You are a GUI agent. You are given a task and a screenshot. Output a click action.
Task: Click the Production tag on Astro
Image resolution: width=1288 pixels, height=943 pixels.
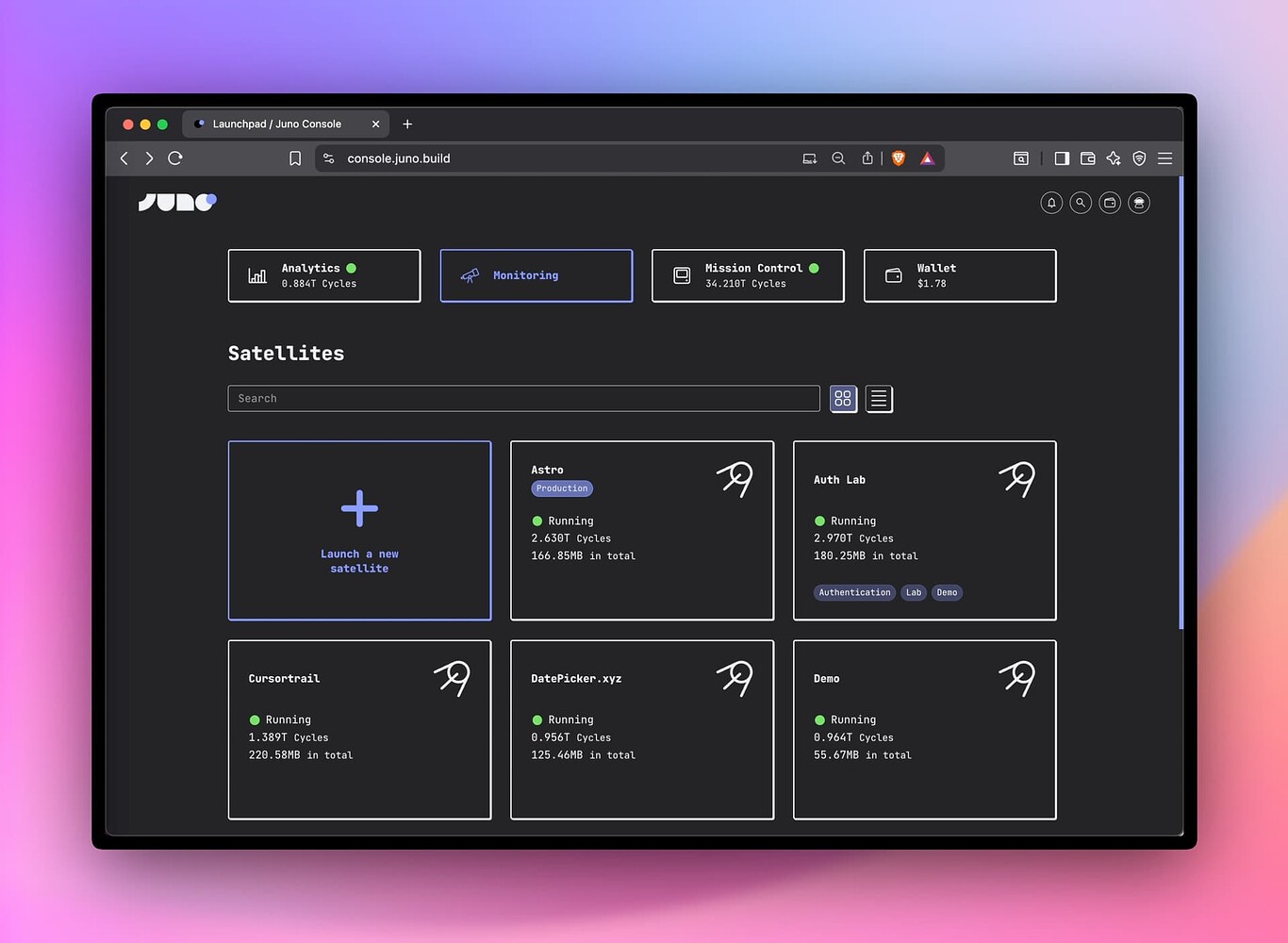pos(562,488)
